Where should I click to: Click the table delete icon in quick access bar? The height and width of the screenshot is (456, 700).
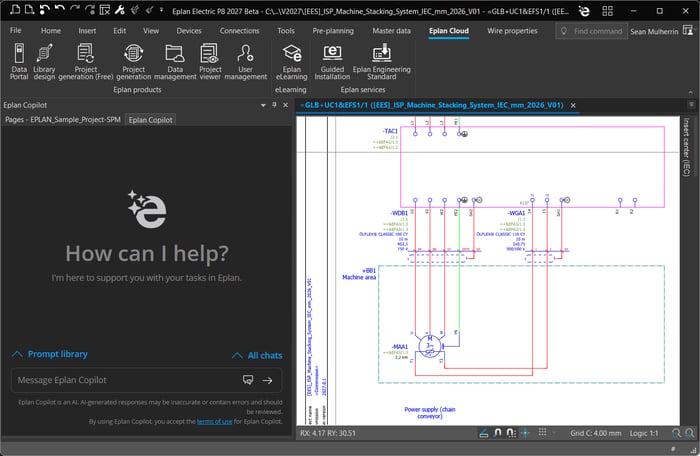(x=105, y=9)
